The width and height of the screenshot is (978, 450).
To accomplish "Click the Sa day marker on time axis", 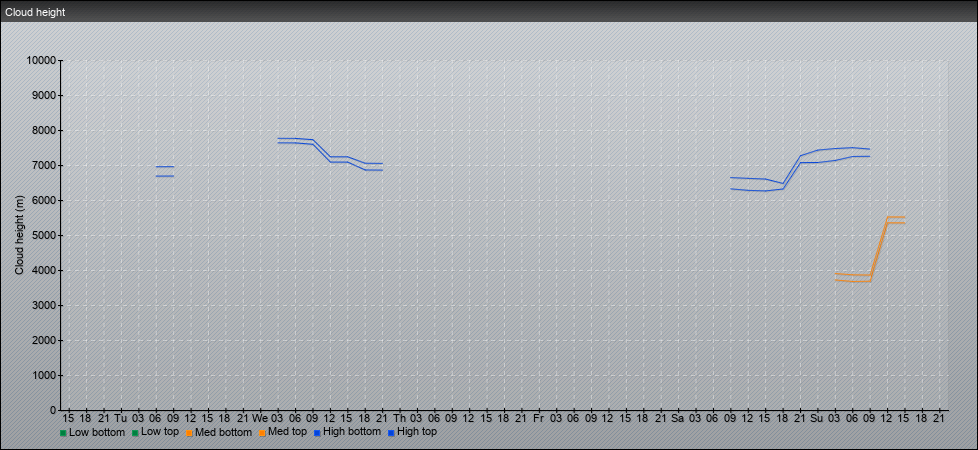I will coord(677,419).
